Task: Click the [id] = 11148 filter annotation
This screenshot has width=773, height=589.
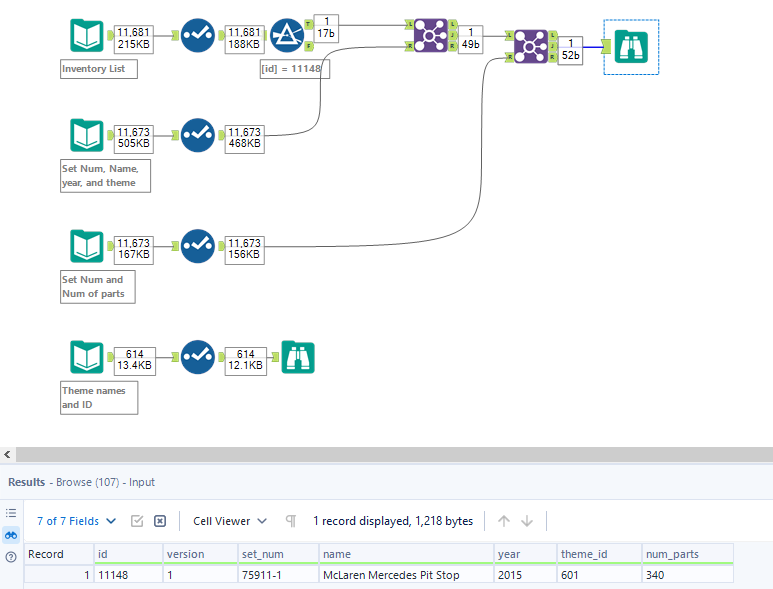Action: (x=295, y=69)
